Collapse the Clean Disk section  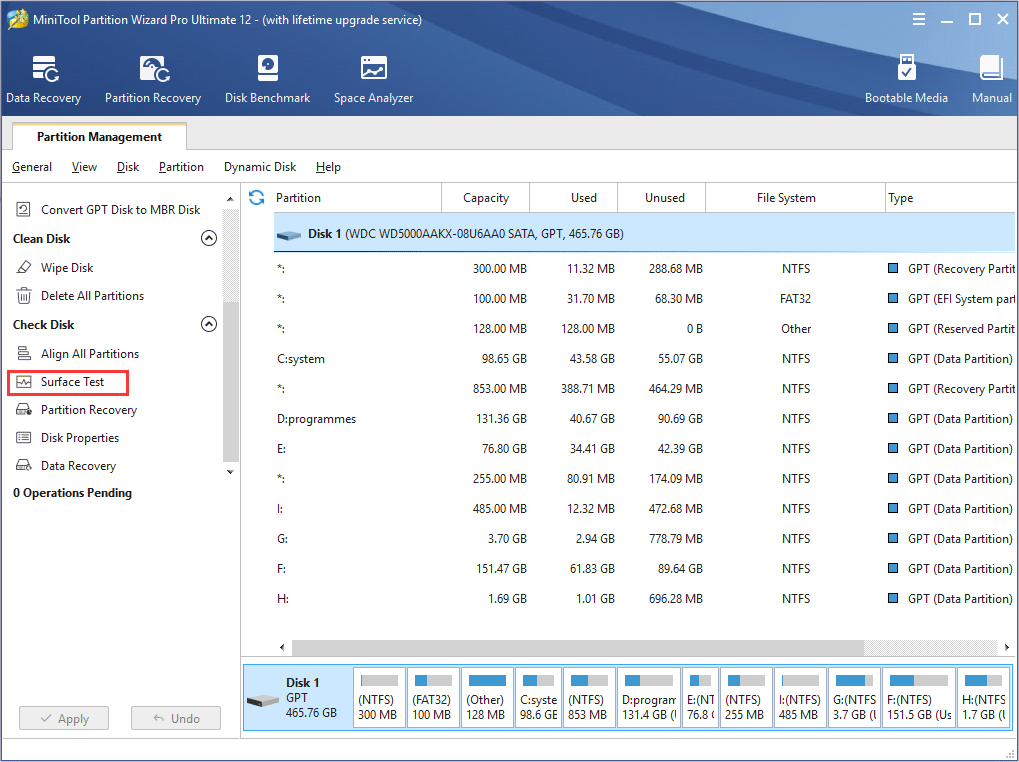click(x=209, y=238)
